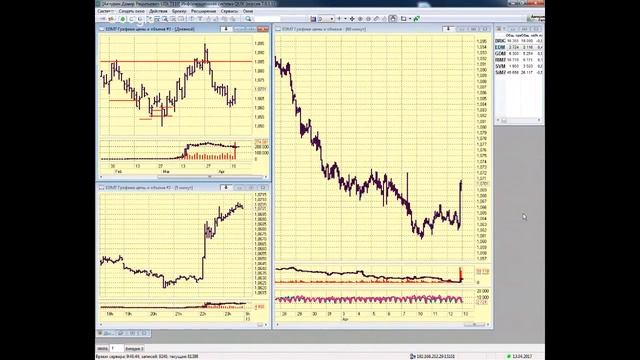Open the Брокер menu
The image size is (640, 360).
179,11
